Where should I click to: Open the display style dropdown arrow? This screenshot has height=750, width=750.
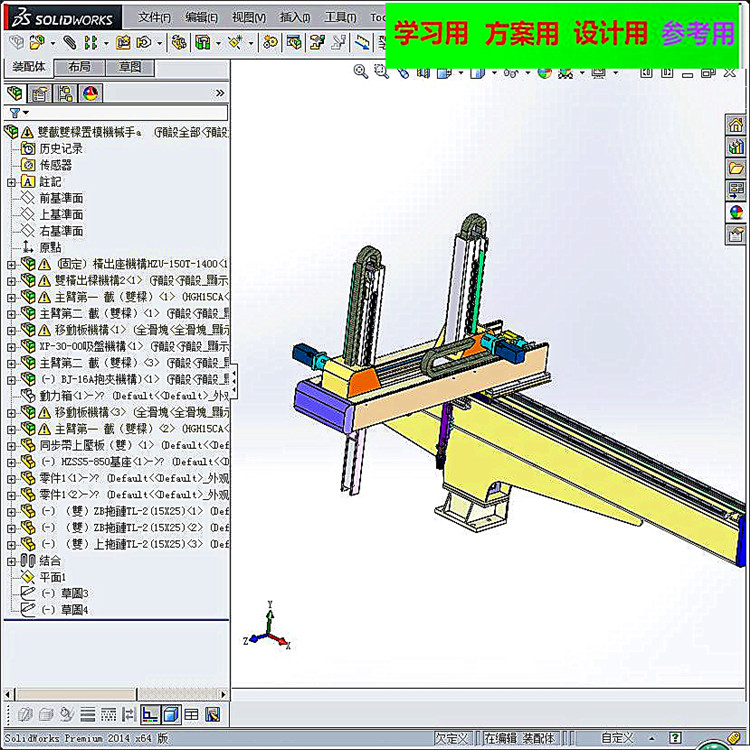point(495,73)
